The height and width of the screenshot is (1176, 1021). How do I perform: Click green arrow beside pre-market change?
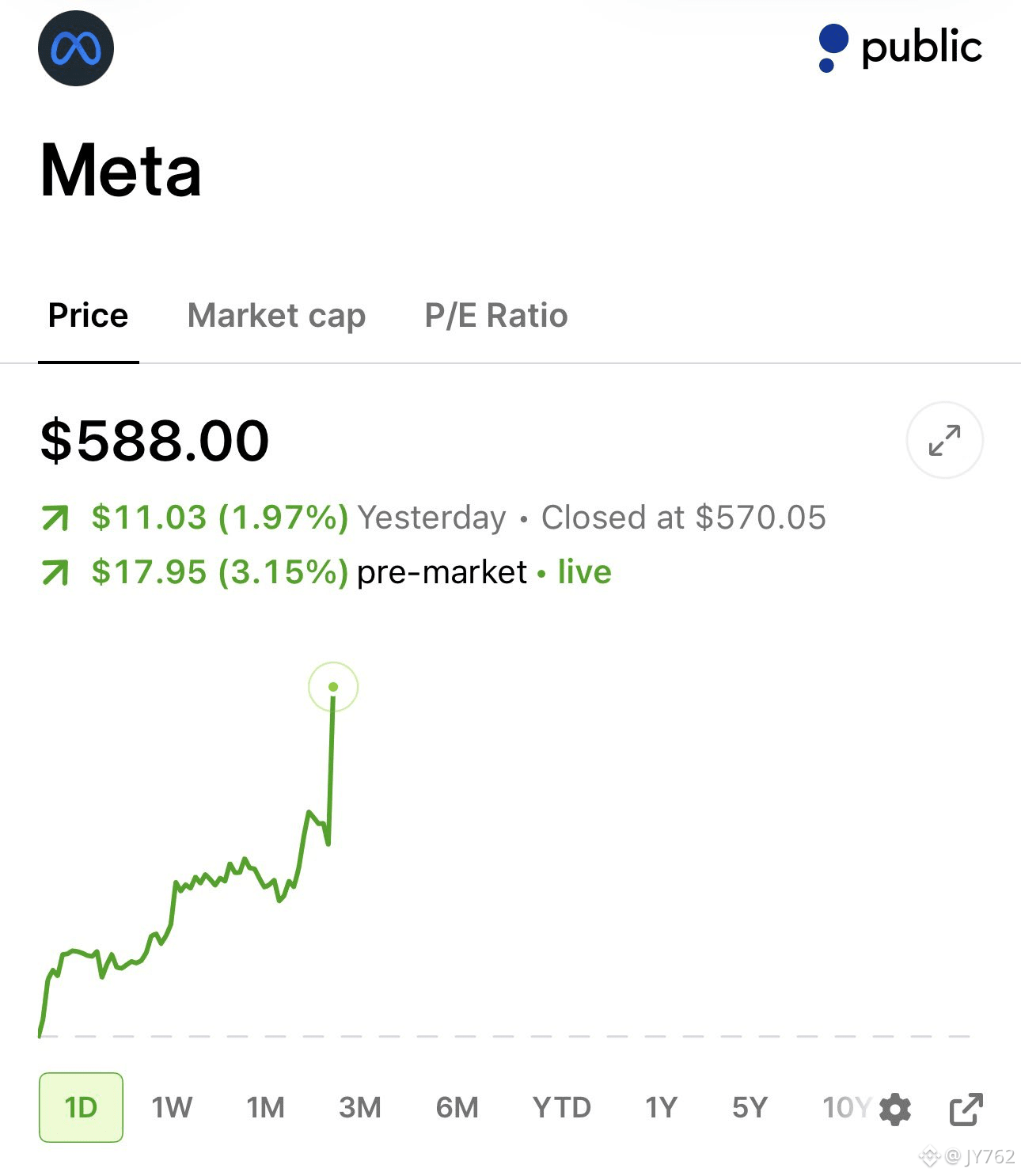click(x=55, y=572)
